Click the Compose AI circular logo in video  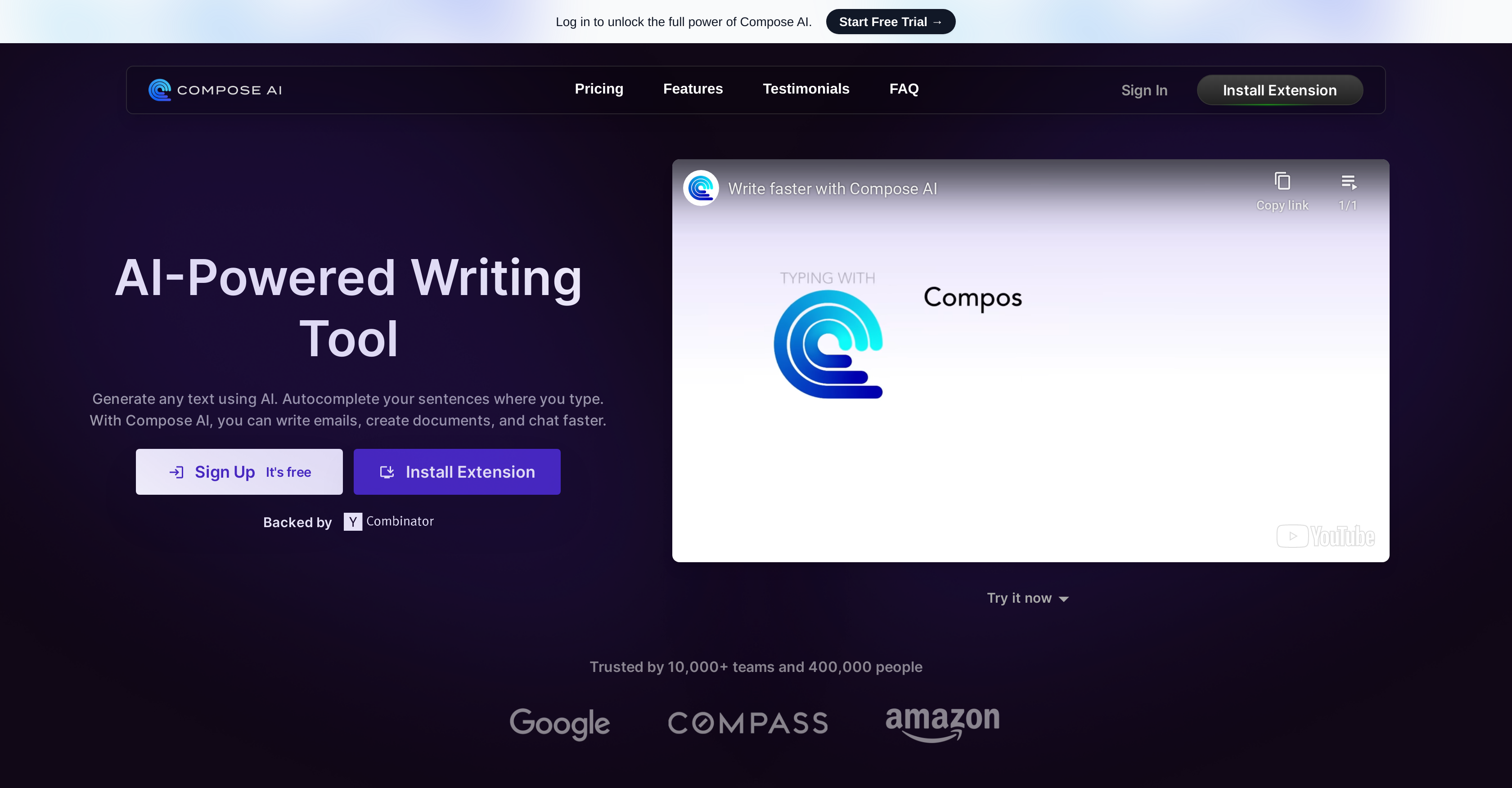(701, 188)
